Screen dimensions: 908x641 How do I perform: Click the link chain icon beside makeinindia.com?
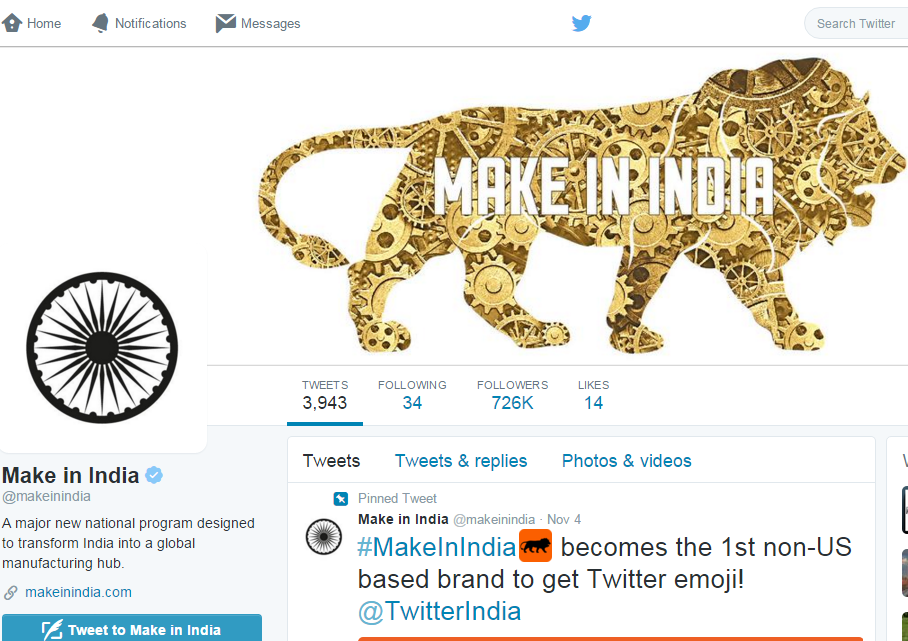click(10, 592)
